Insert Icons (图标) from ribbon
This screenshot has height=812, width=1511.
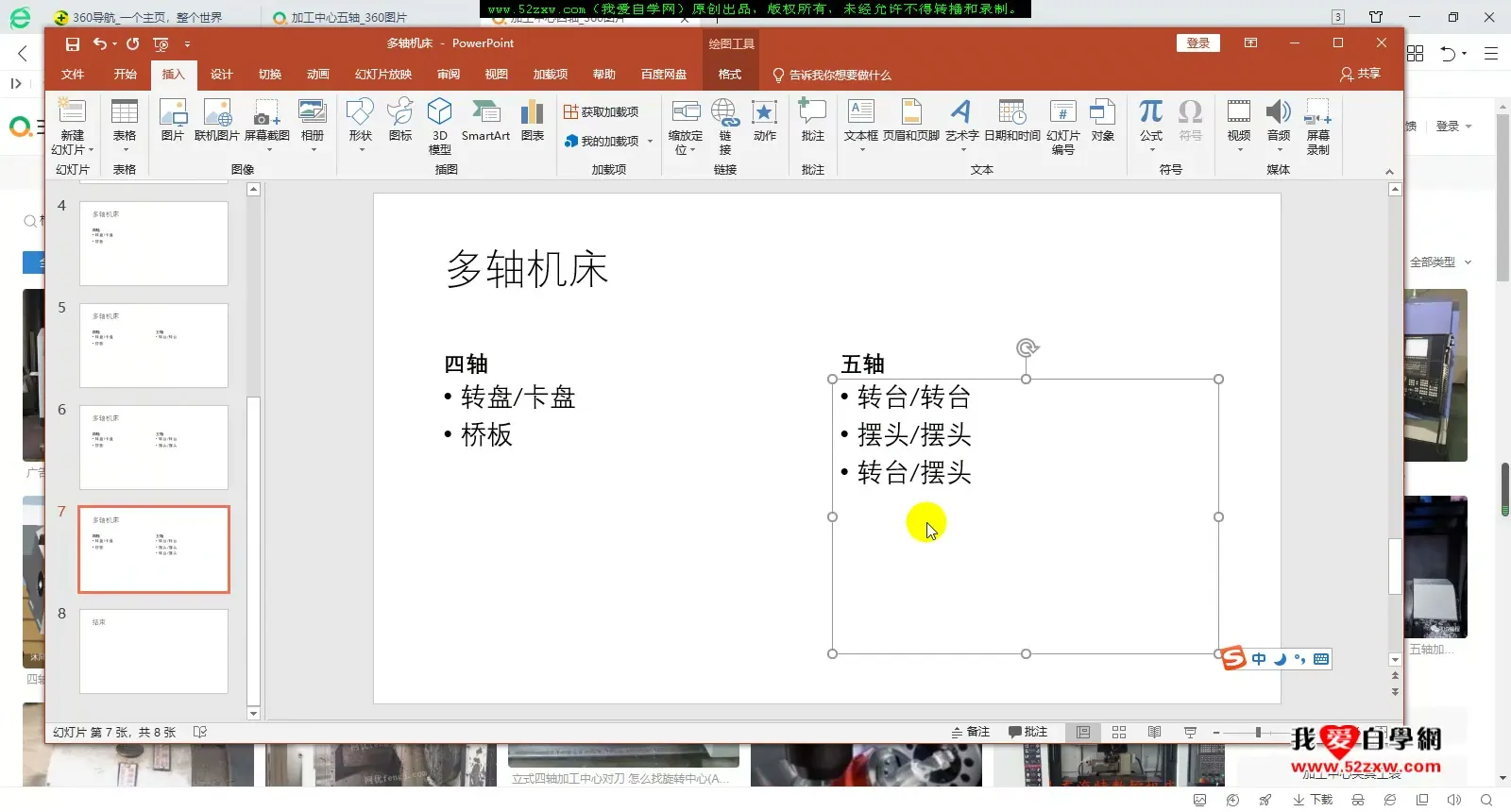tap(400, 120)
